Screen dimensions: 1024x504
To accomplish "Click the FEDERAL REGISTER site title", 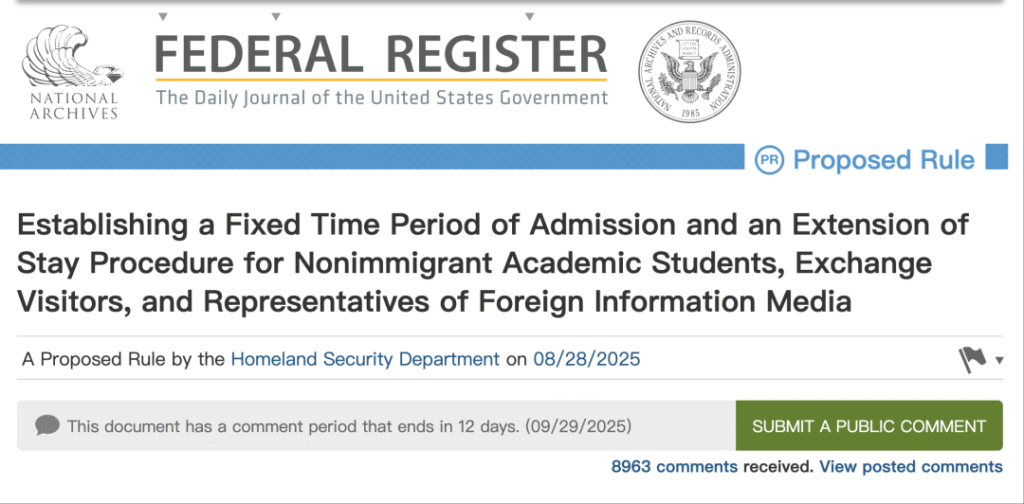I will [381, 52].
